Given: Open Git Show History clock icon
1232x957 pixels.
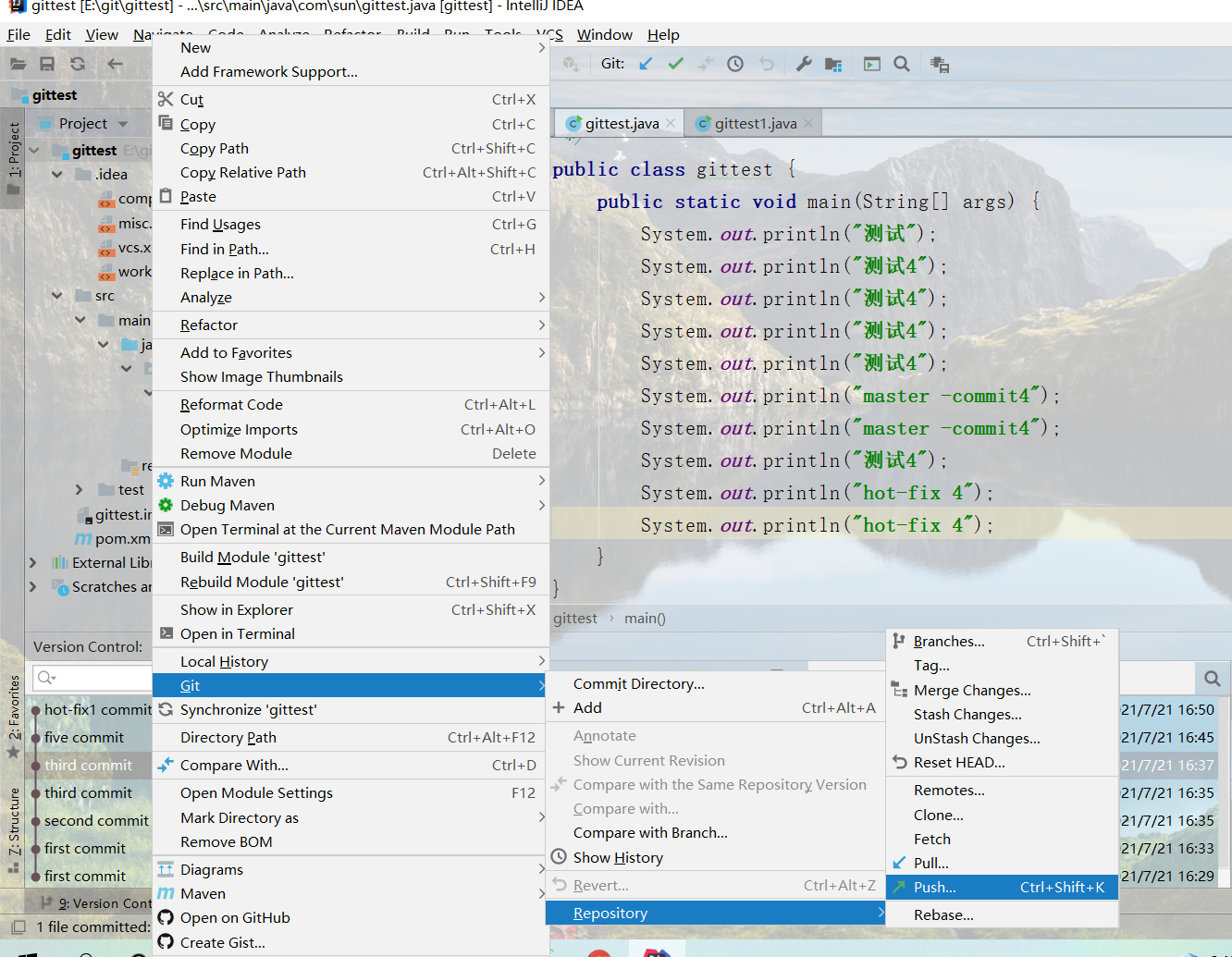Looking at the screenshot, I should click(x=735, y=64).
